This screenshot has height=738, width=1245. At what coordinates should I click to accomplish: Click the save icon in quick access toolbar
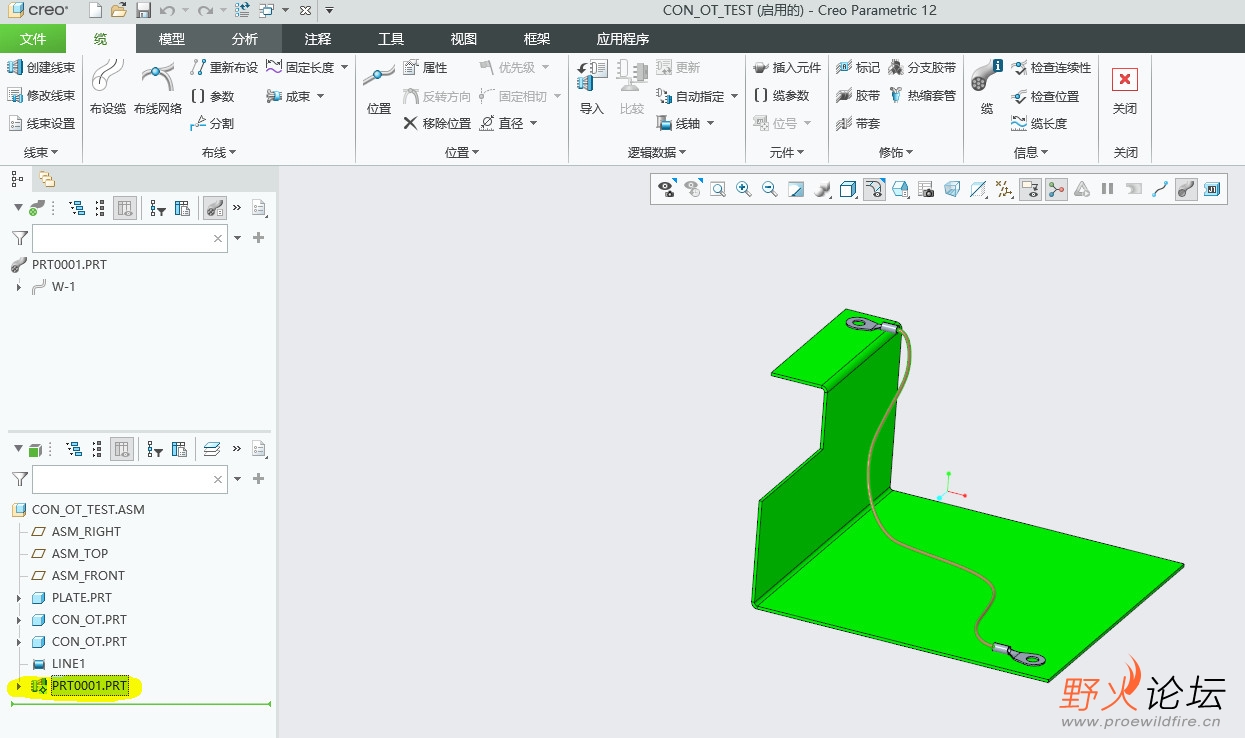pos(143,11)
